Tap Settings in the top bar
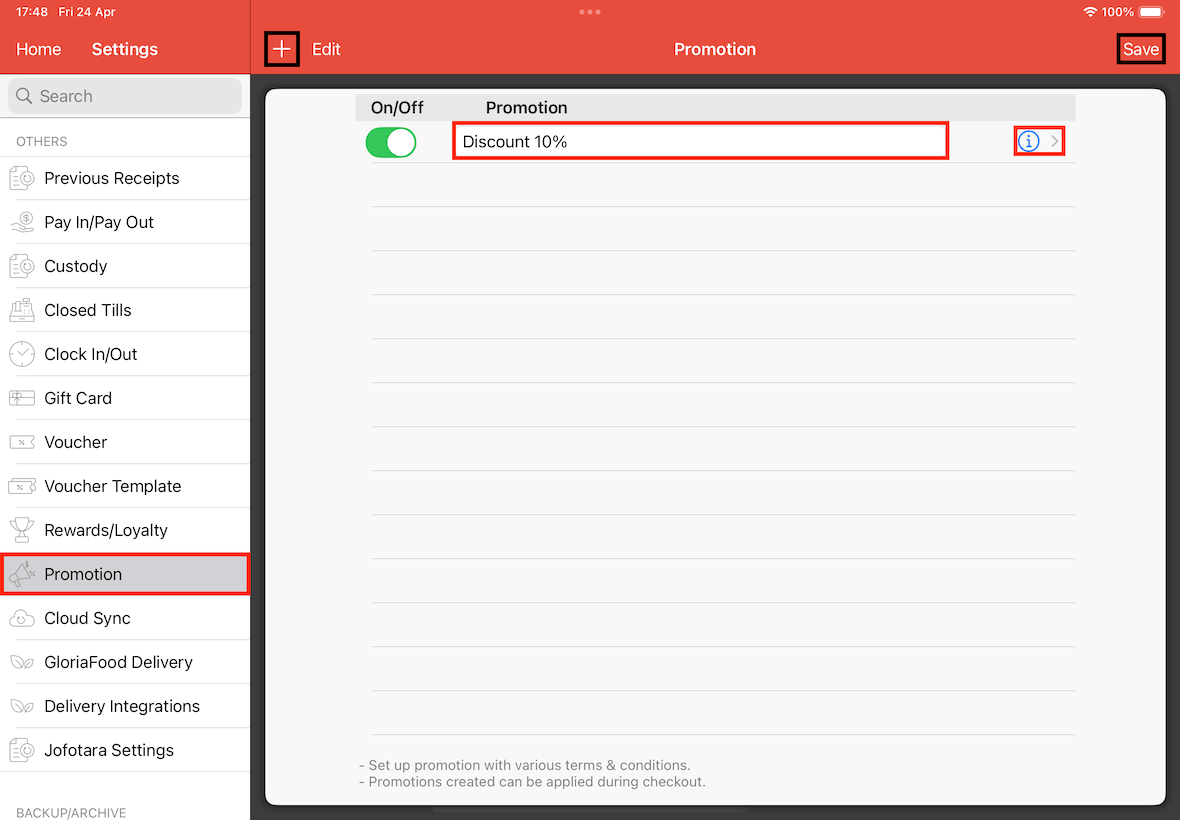 [x=125, y=49]
